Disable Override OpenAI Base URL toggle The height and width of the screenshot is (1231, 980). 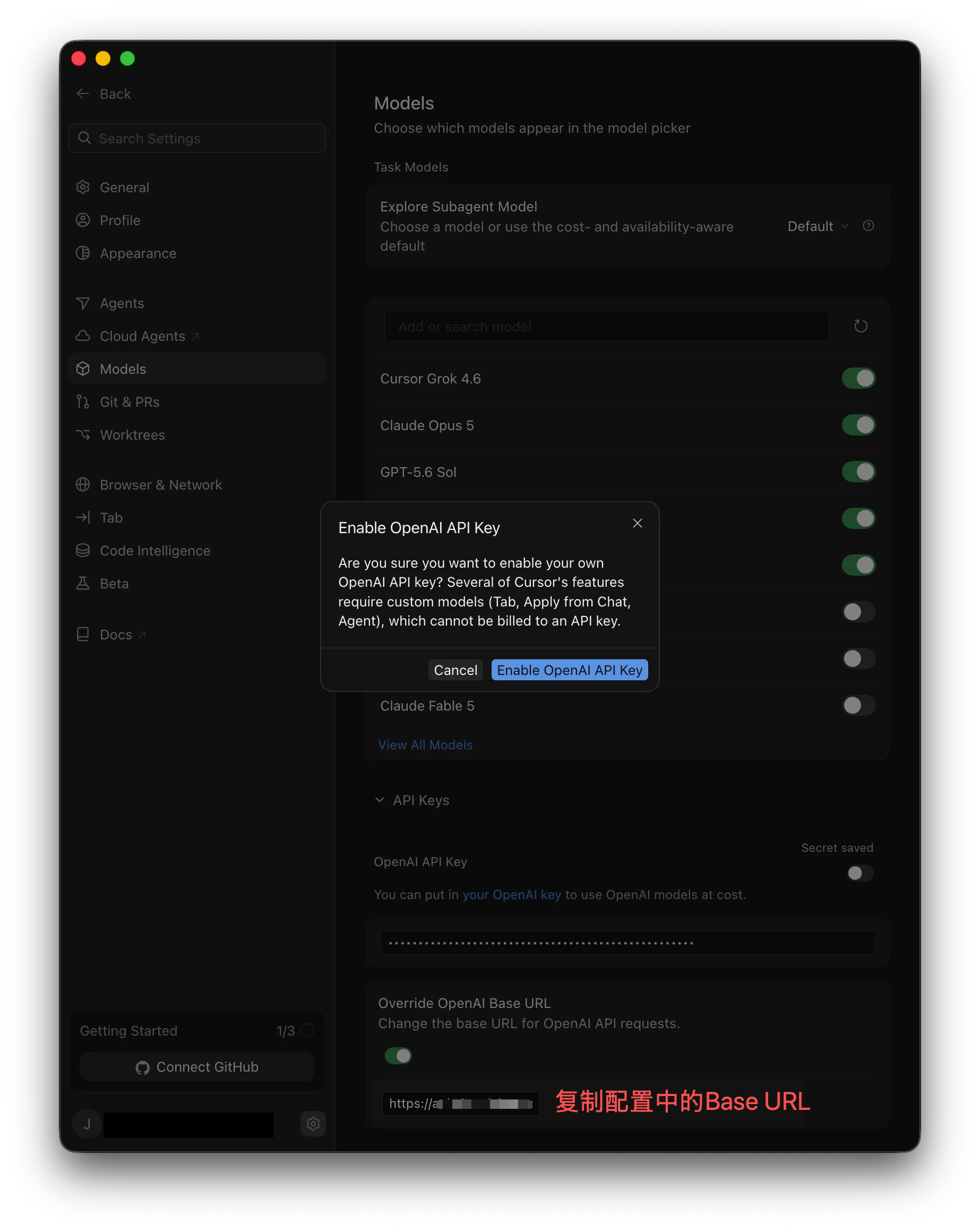click(x=398, y=1056)
